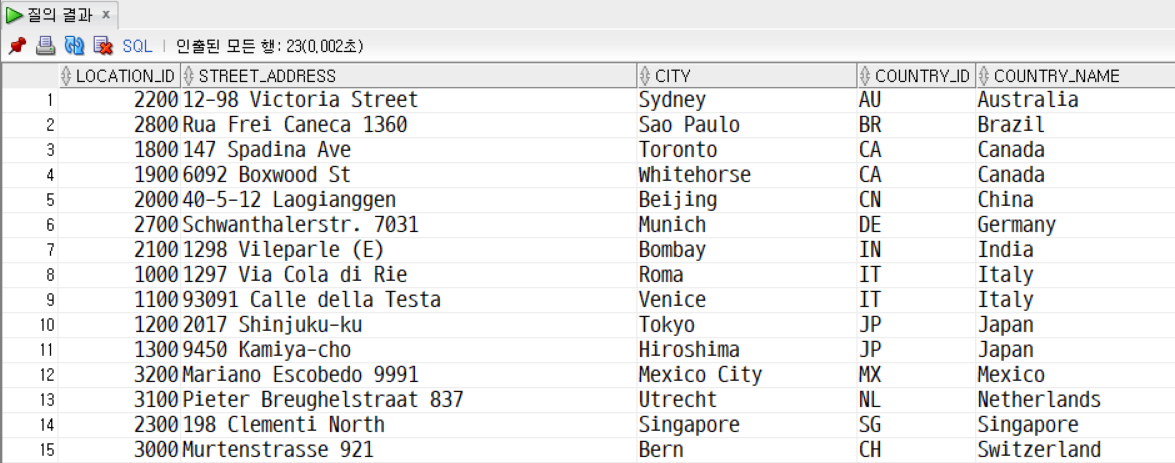The width and height of the screenshot is (1175, 463).
Task: Click cell 'Rua Frei Caneca 1360'
Action: click(x=408, y=125)
